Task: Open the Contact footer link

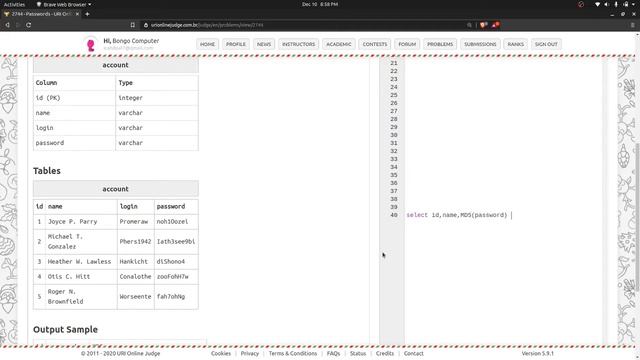Action: click(413, 353)
